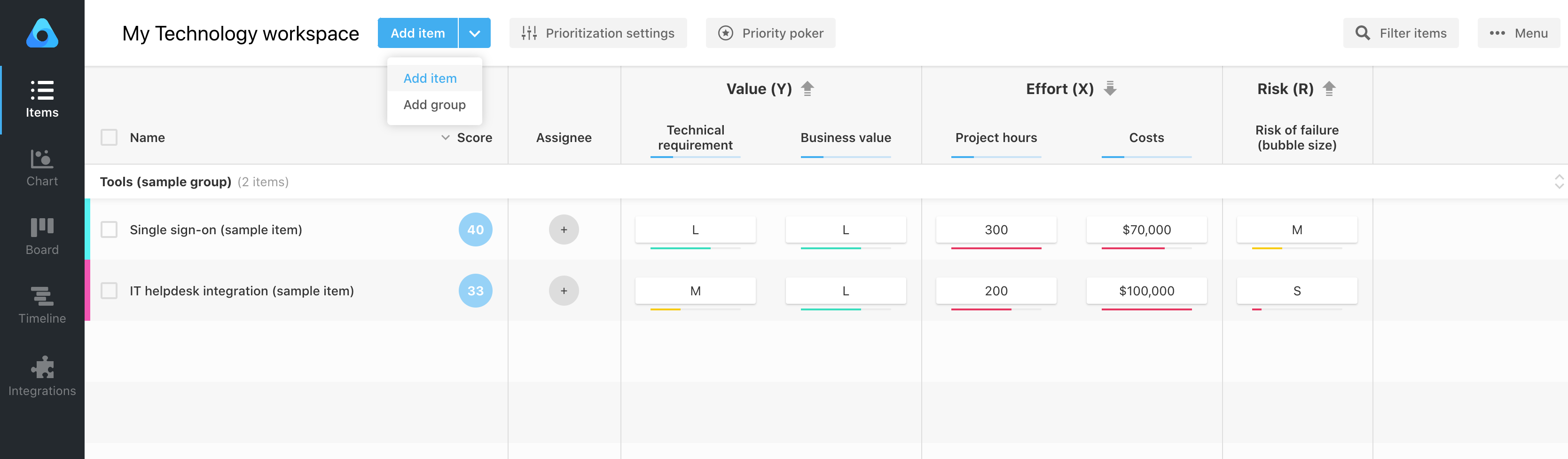Open Prioritization settings
The width and height of the screenshot is (1568, 459).
[598, 33]
